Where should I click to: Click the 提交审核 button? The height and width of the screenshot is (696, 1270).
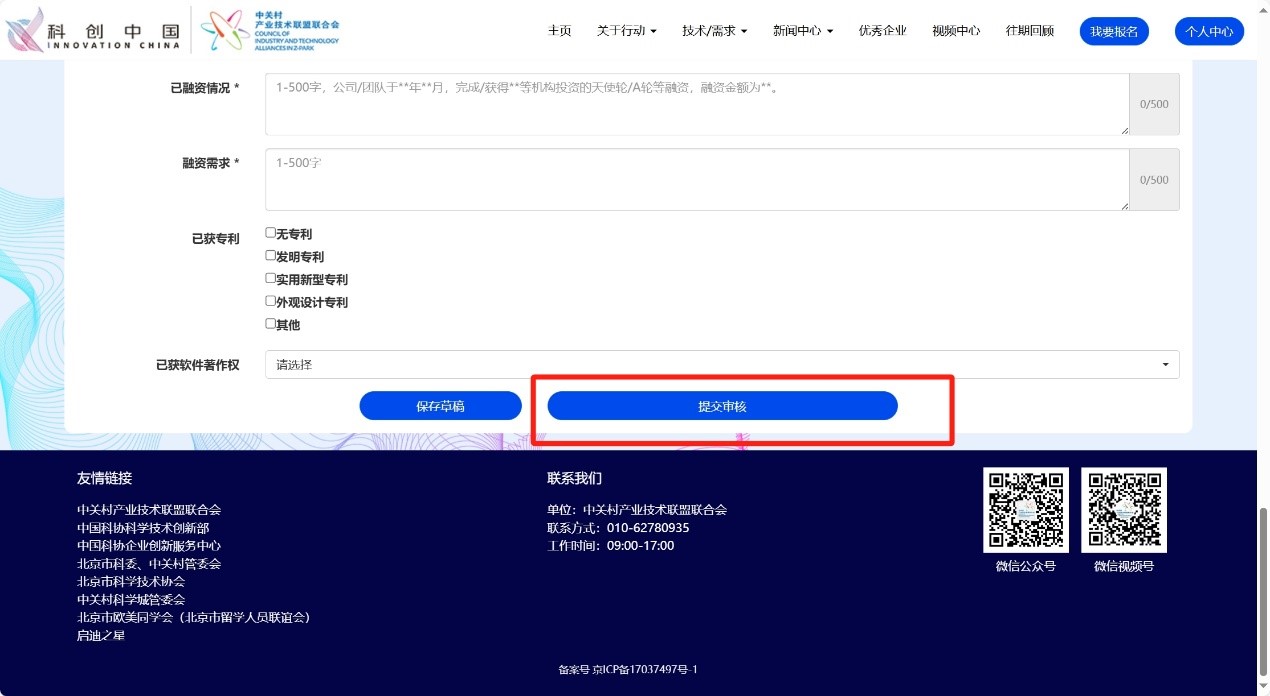click(x=722, y=406)
